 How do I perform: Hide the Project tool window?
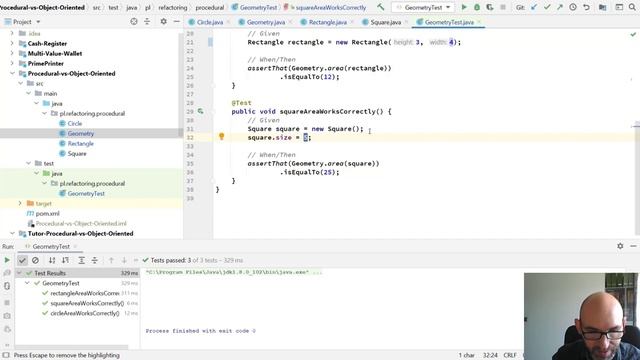(176, 22)
